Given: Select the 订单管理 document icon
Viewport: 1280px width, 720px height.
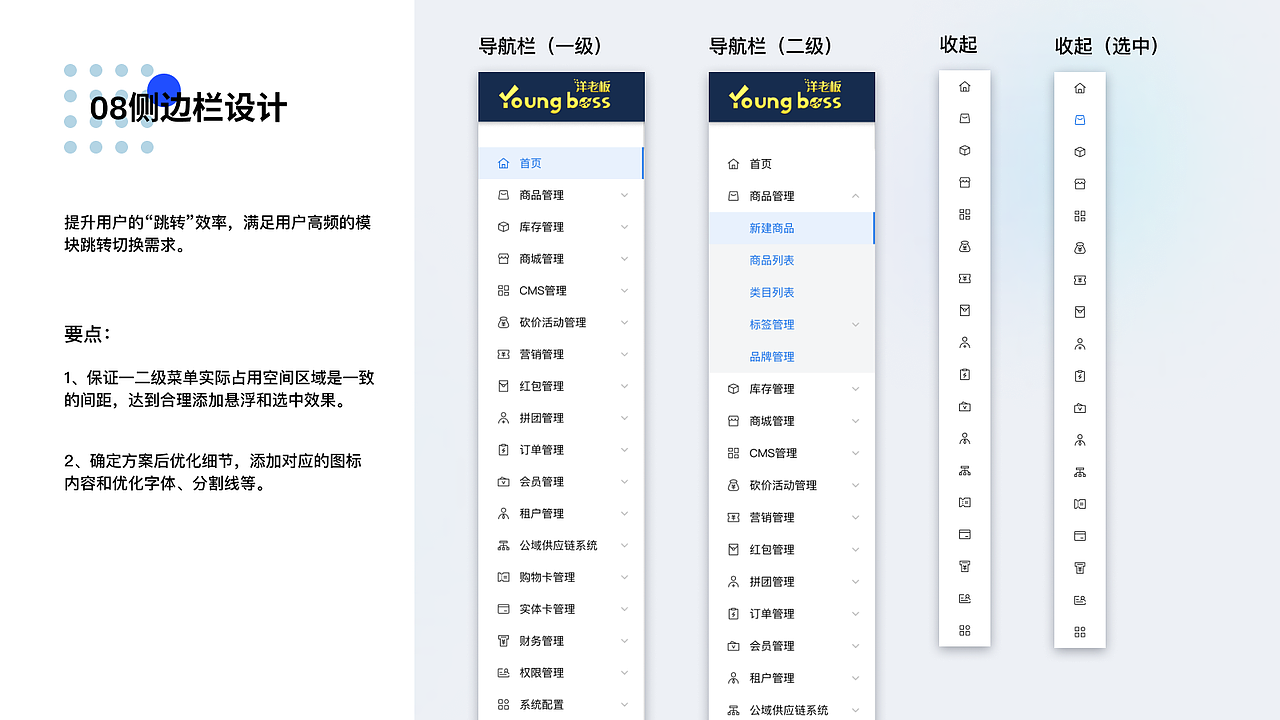Looking at the screenshot, I should [964, 375].
